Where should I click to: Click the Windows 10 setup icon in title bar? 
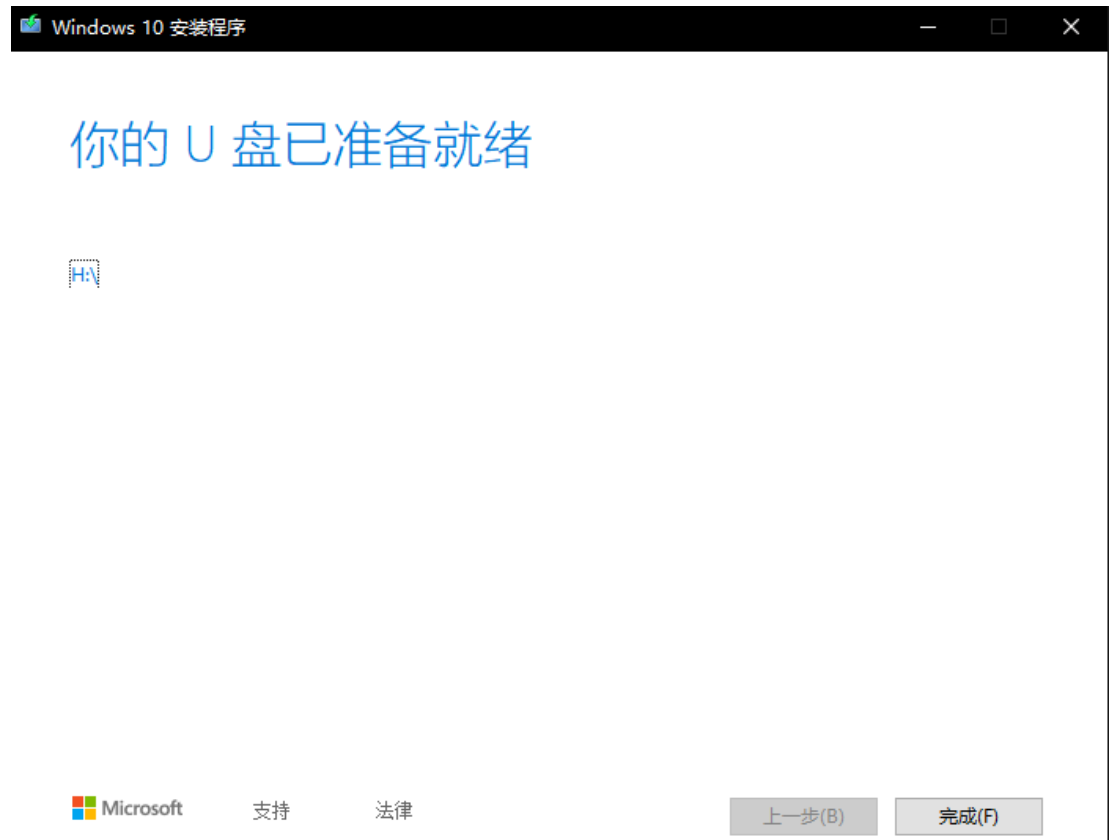click(29, 26)
